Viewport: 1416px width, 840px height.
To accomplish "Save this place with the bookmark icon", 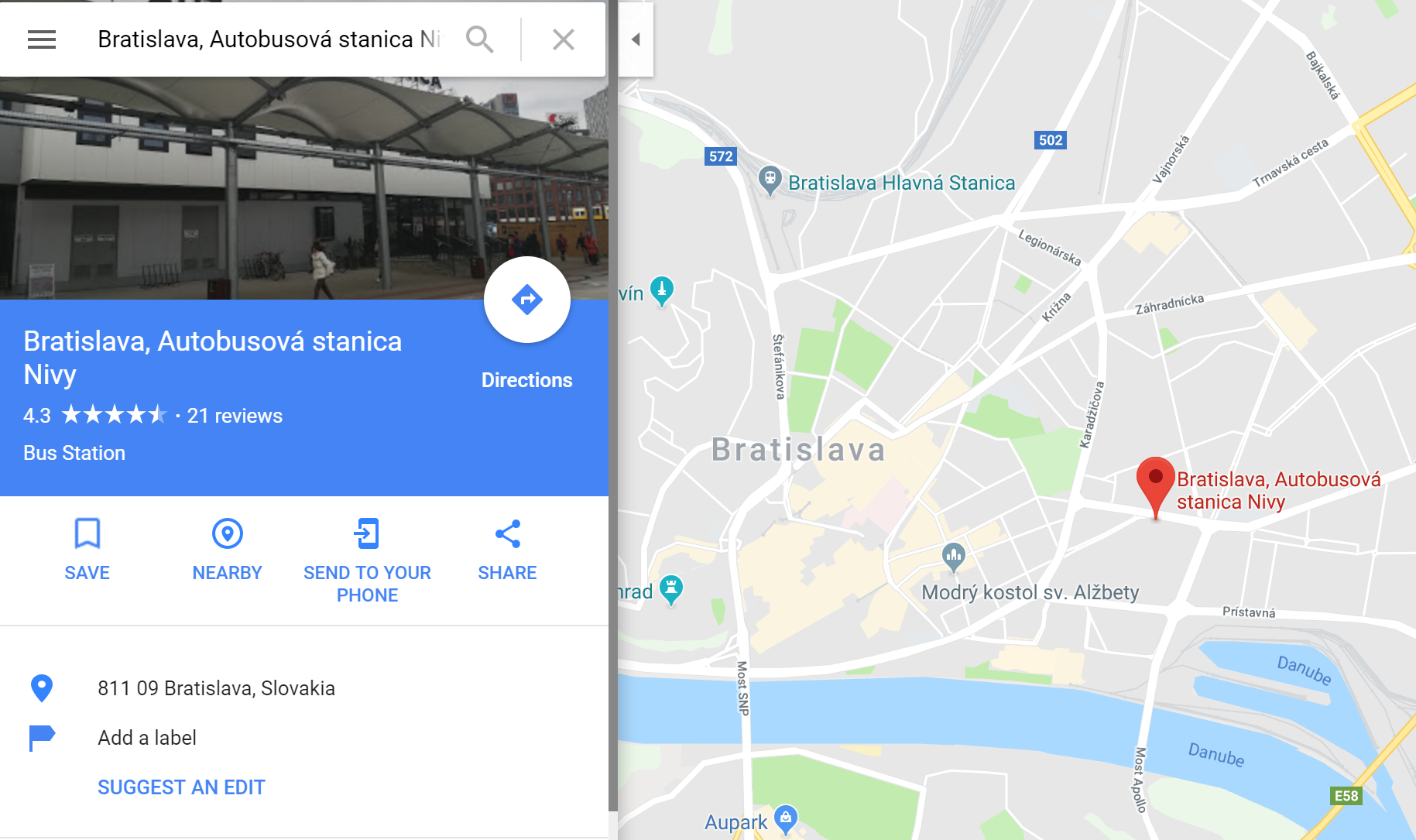I will tap(87, 533).
